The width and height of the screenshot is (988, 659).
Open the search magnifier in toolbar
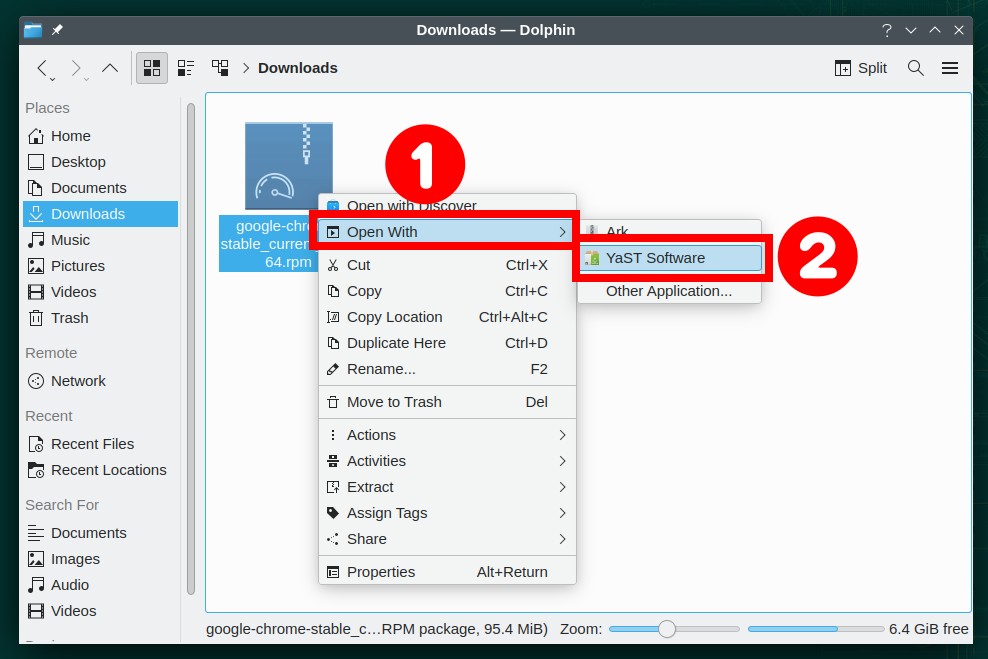pyautogui.click(x=916, y=68)
